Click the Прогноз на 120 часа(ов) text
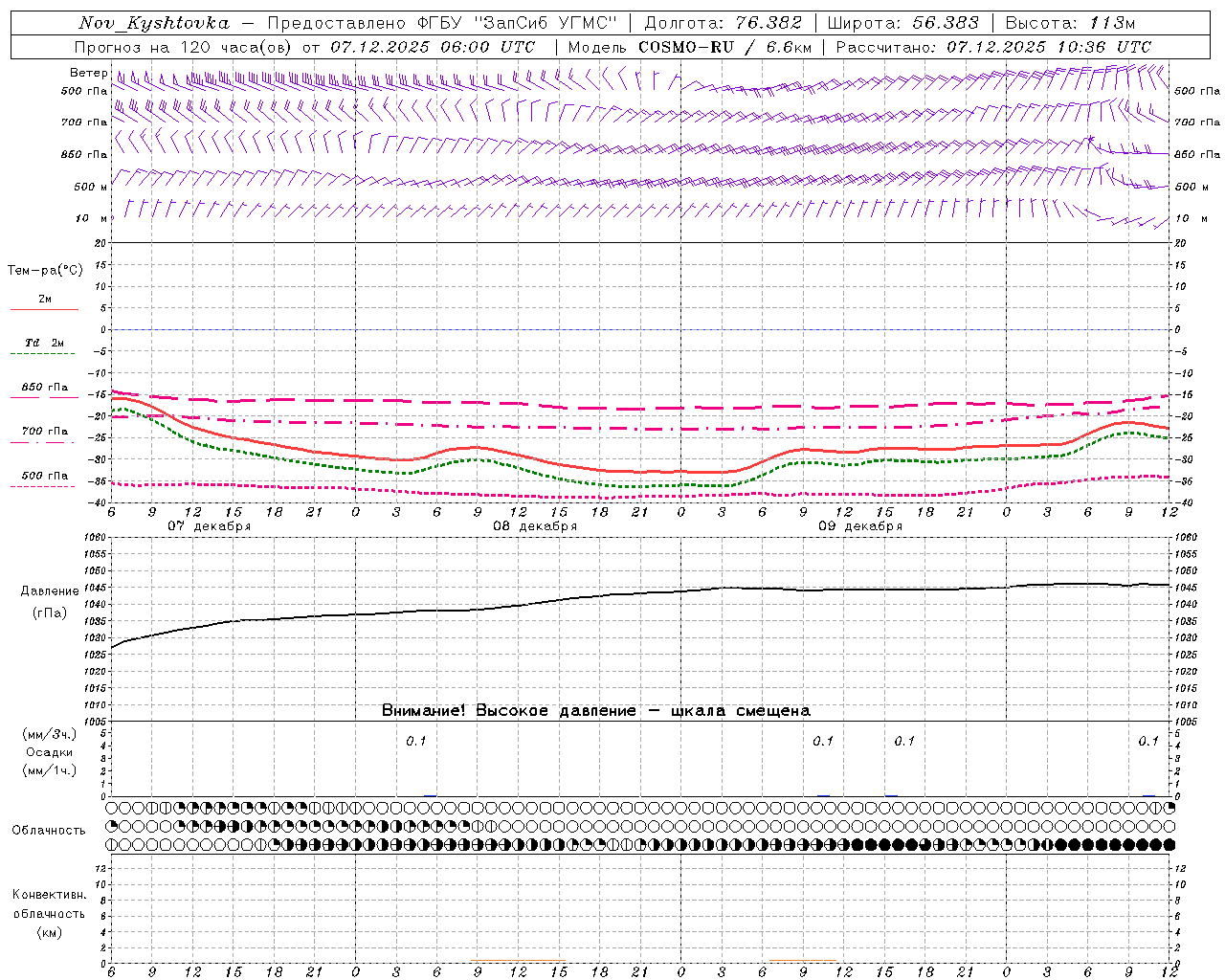1225x980 pixels. click(184, 47)
